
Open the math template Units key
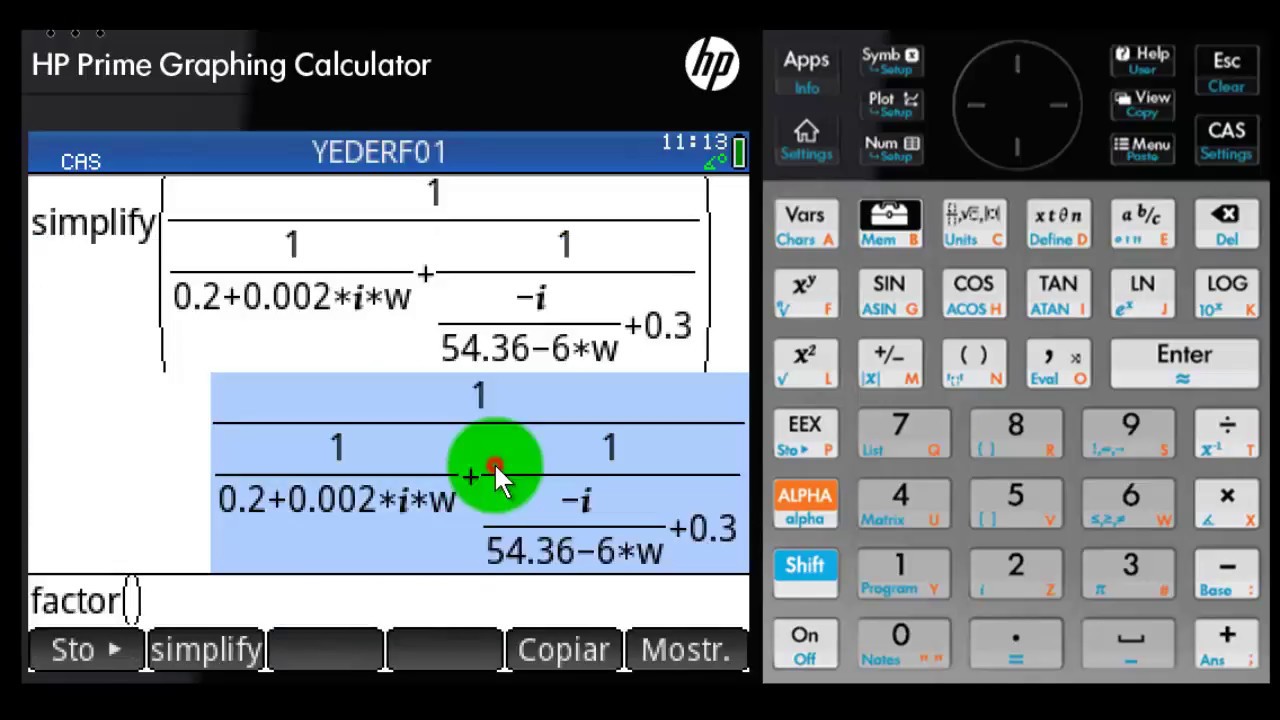coord(973,225)
